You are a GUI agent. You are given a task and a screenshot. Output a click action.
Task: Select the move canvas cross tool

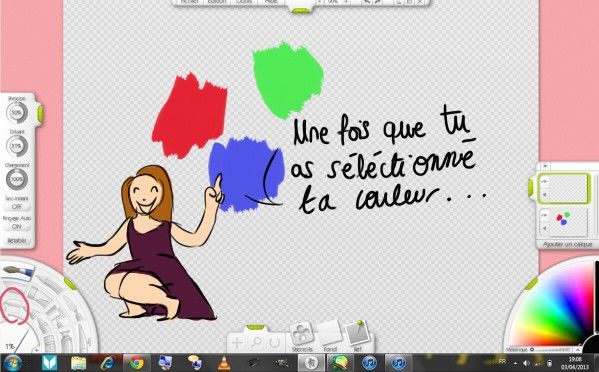[x=237, y=343]
